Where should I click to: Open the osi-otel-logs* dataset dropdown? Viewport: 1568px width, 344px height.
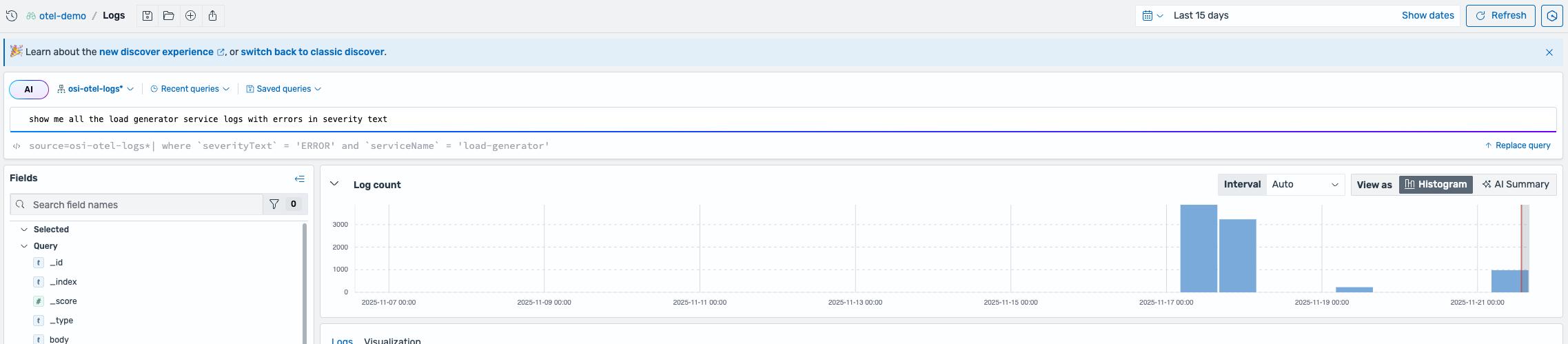coord(96,89)
